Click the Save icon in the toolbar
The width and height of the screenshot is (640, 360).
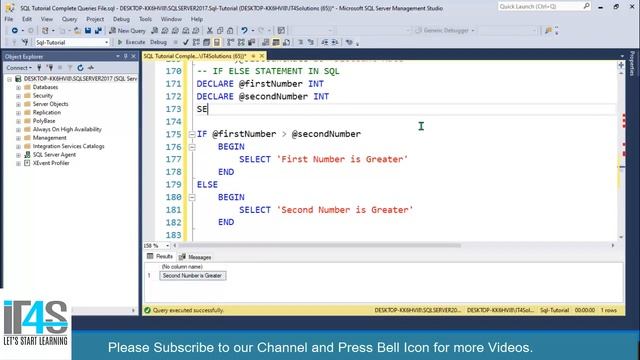[x=88, y=31]
